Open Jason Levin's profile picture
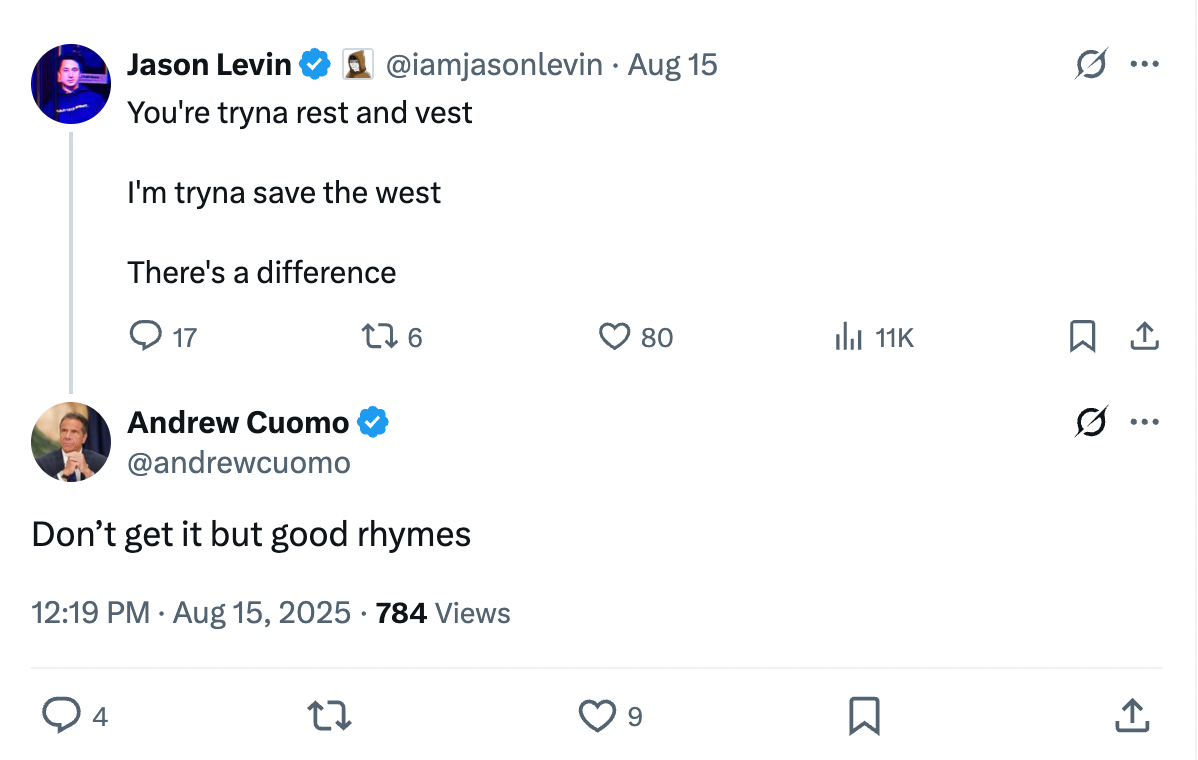1198x760 pixels. 71,84
